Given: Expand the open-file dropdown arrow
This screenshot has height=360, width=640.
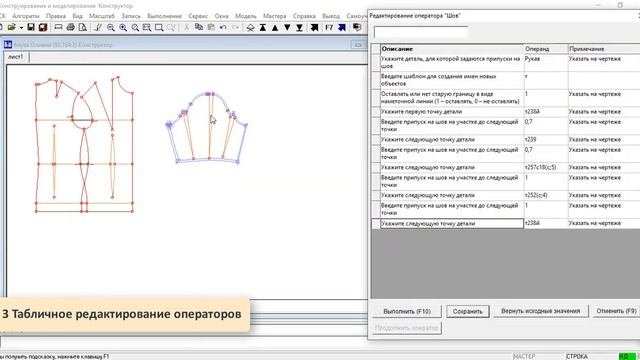Looking at the screenshot, I should [21, 28].
